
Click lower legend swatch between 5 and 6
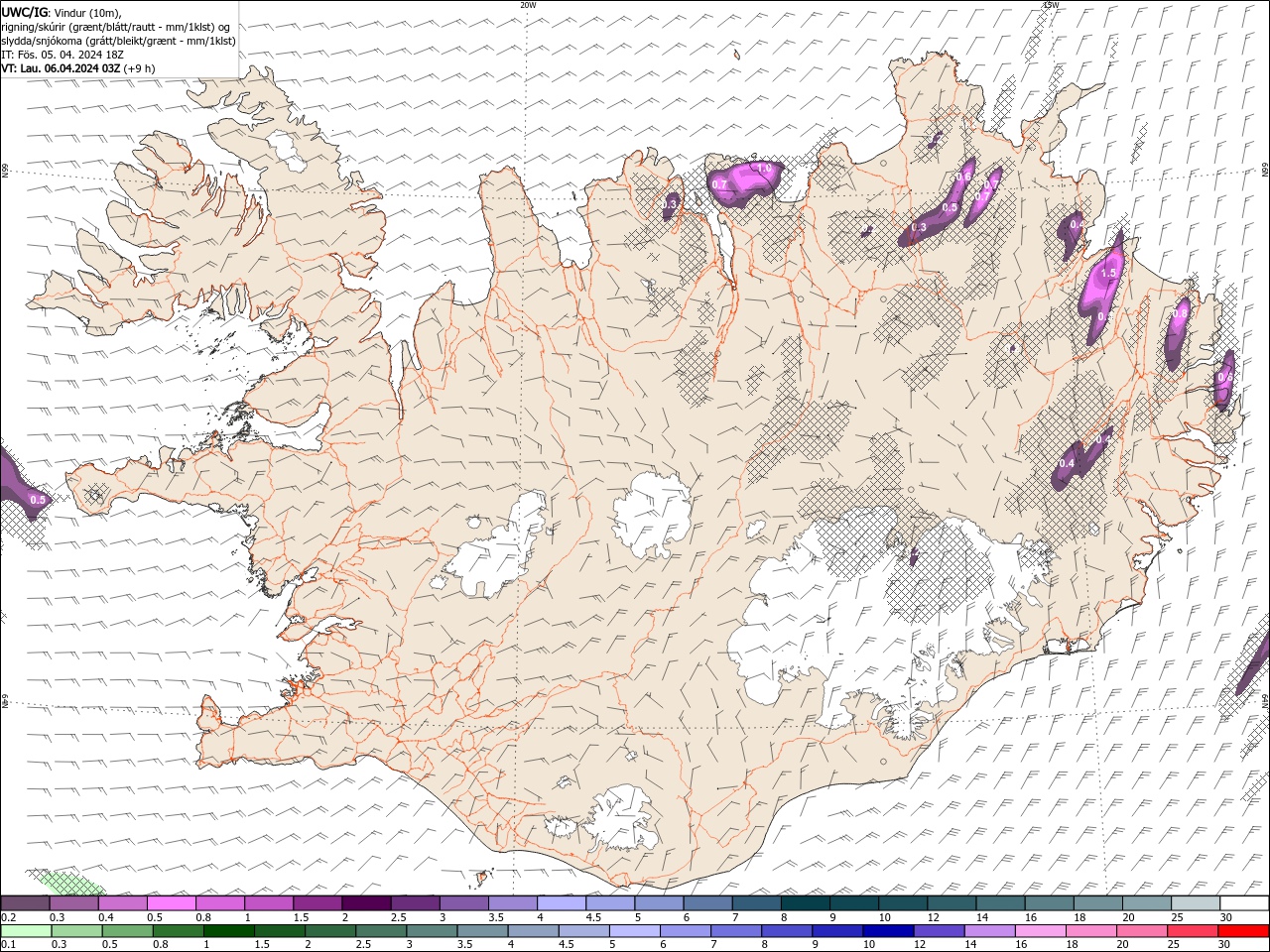point(635,930)
